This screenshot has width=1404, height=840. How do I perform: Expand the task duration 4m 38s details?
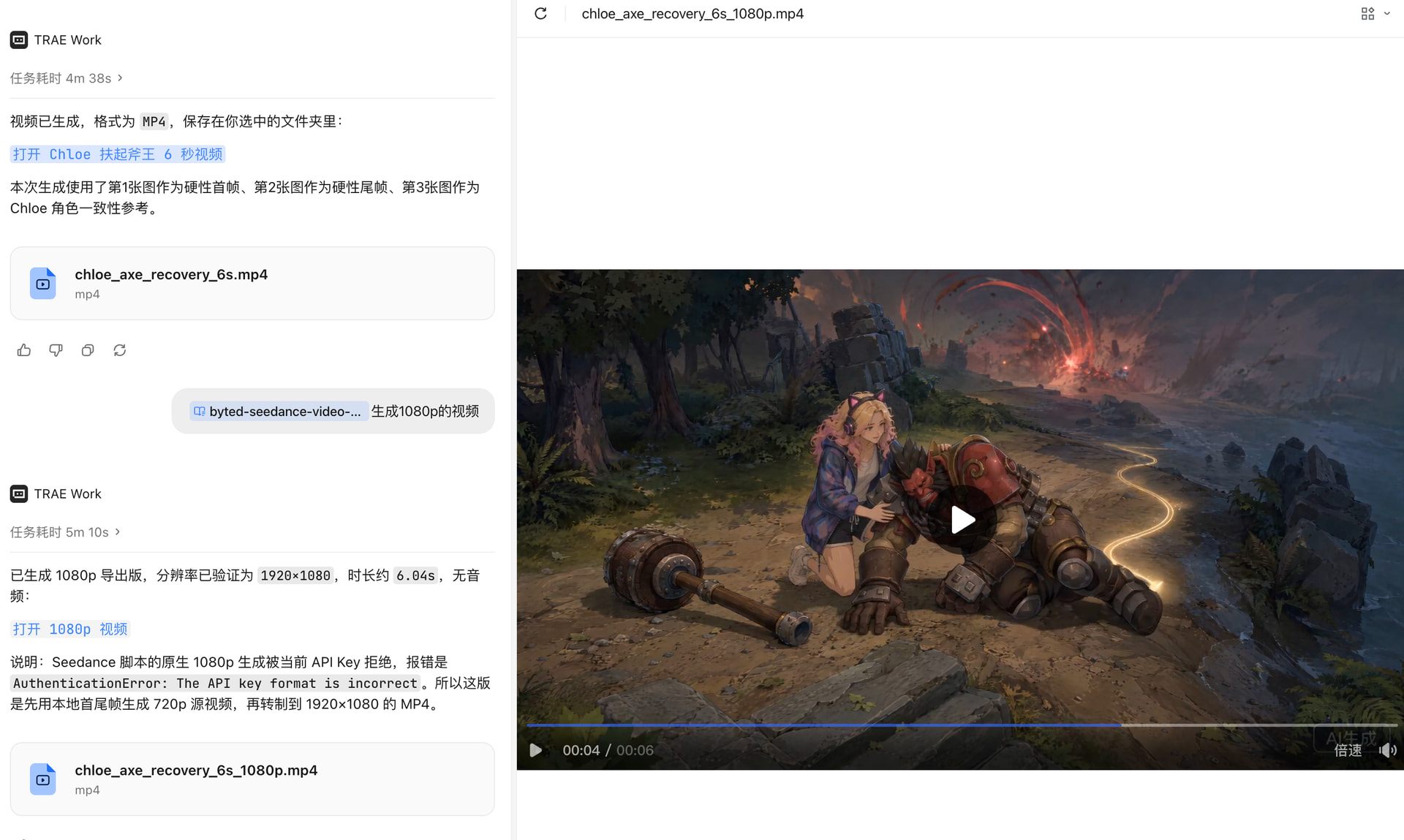(x=67, y=78)
